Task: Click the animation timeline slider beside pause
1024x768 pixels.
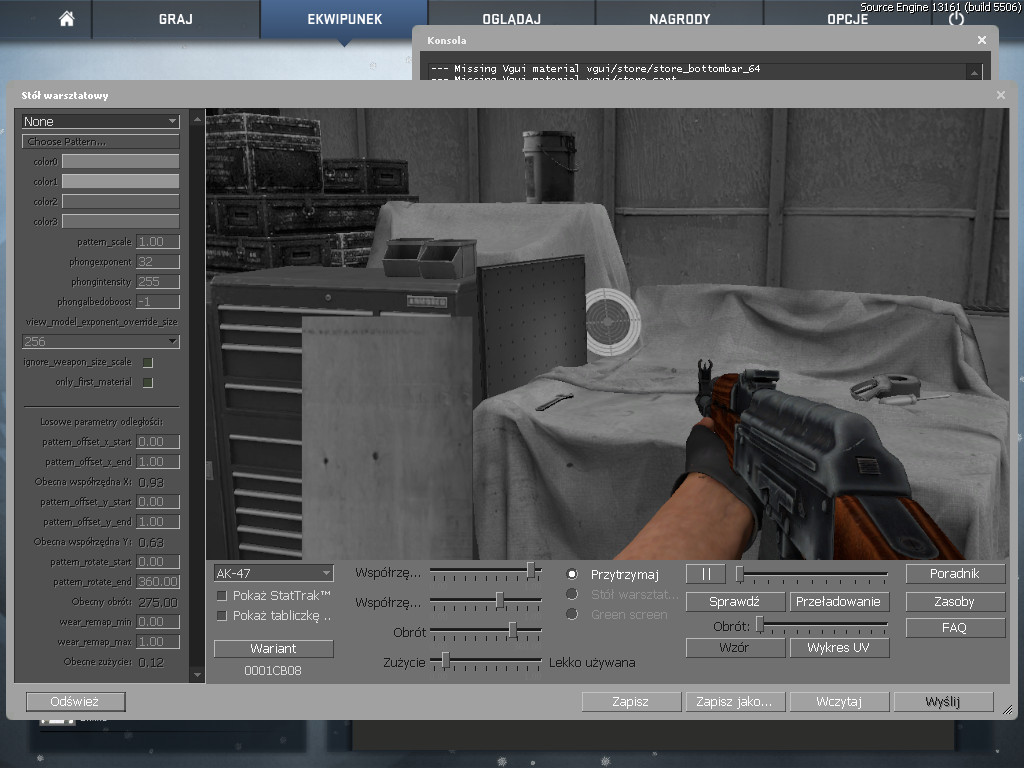Action: pos(812,575)
